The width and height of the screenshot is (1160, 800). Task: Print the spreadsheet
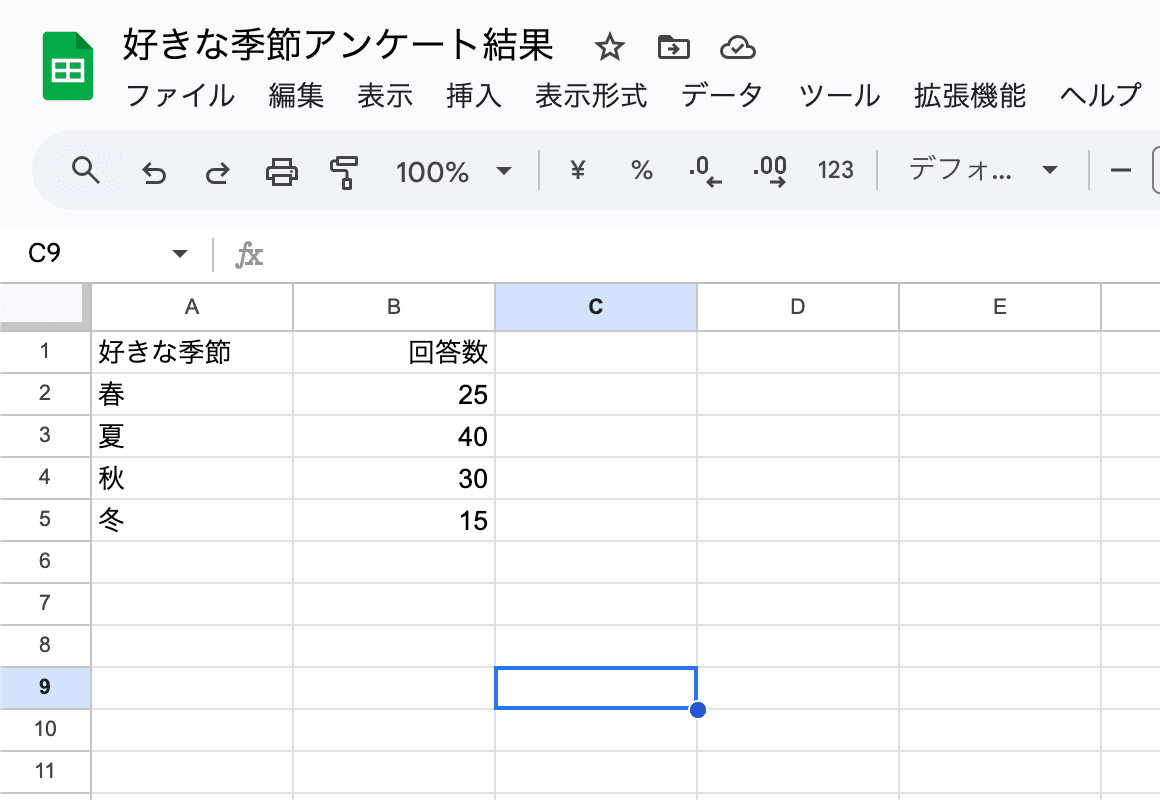tap(281, 172)
